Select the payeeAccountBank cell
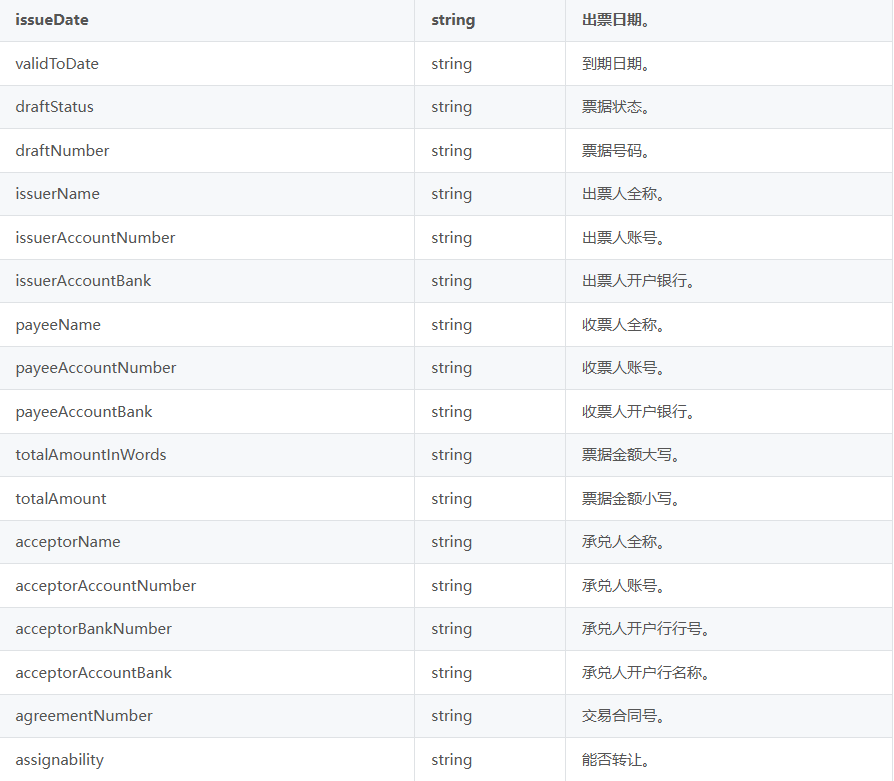 [x=84, y=412]
